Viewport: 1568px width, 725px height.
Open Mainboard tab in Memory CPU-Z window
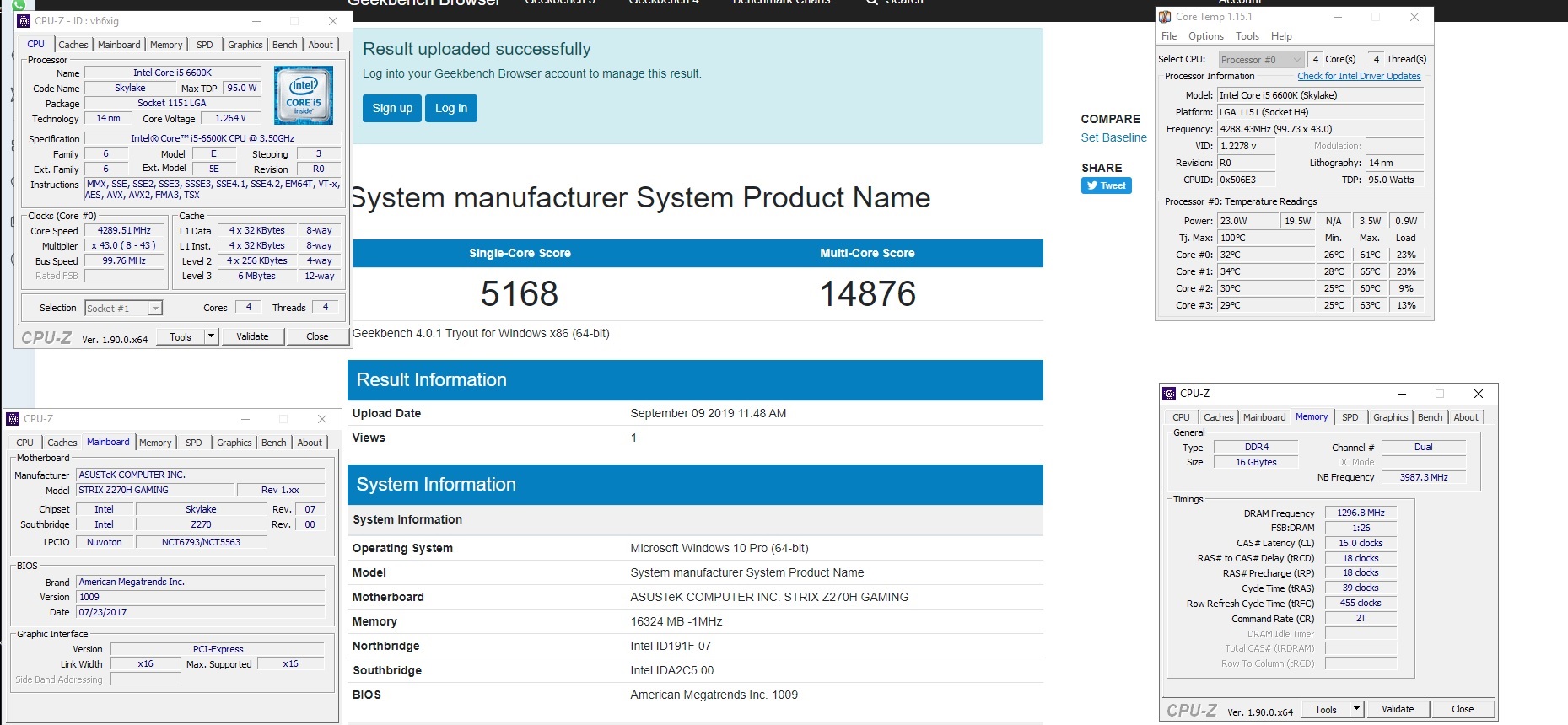1264,417
